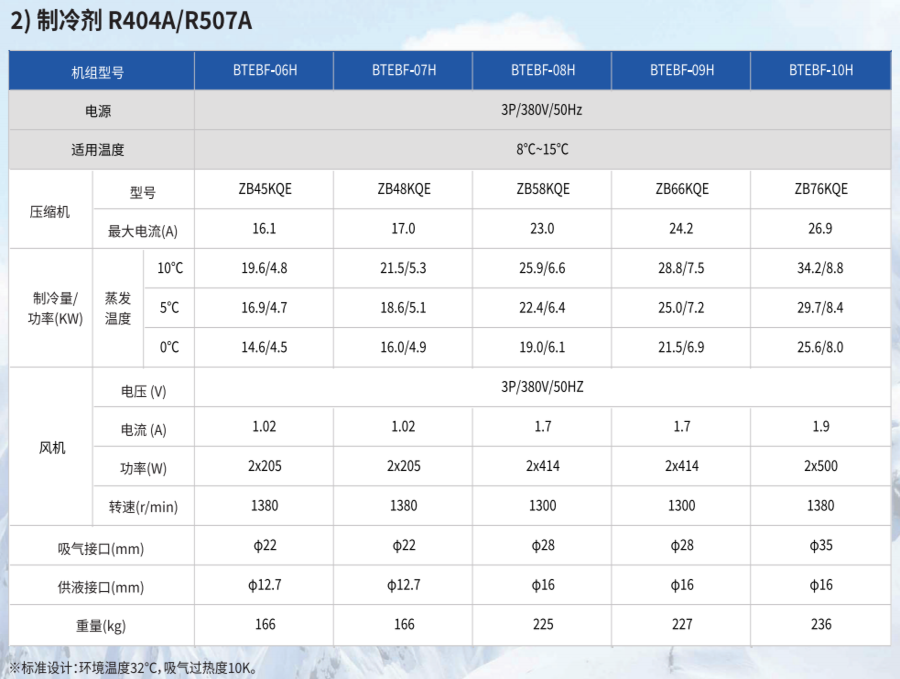Click the BTEBF-10H column header
900x679 pixels.
pyautogui.click(x=820, y=71)
